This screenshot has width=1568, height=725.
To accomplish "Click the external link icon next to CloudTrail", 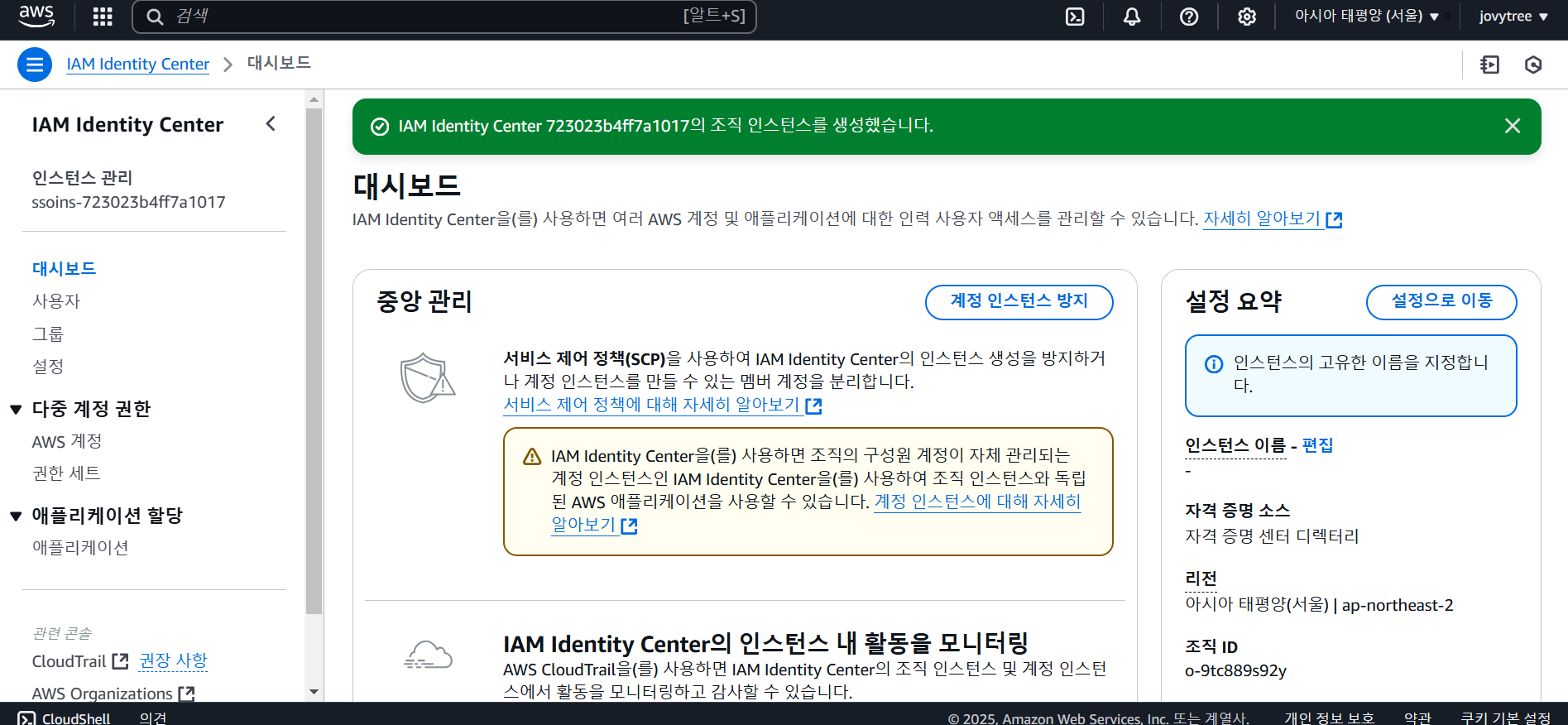I will 120,661.
